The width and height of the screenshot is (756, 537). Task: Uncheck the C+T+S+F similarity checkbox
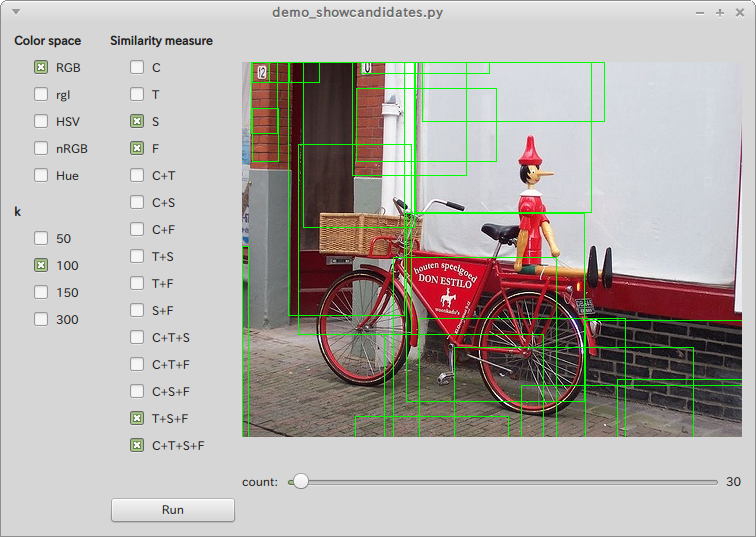137,445
